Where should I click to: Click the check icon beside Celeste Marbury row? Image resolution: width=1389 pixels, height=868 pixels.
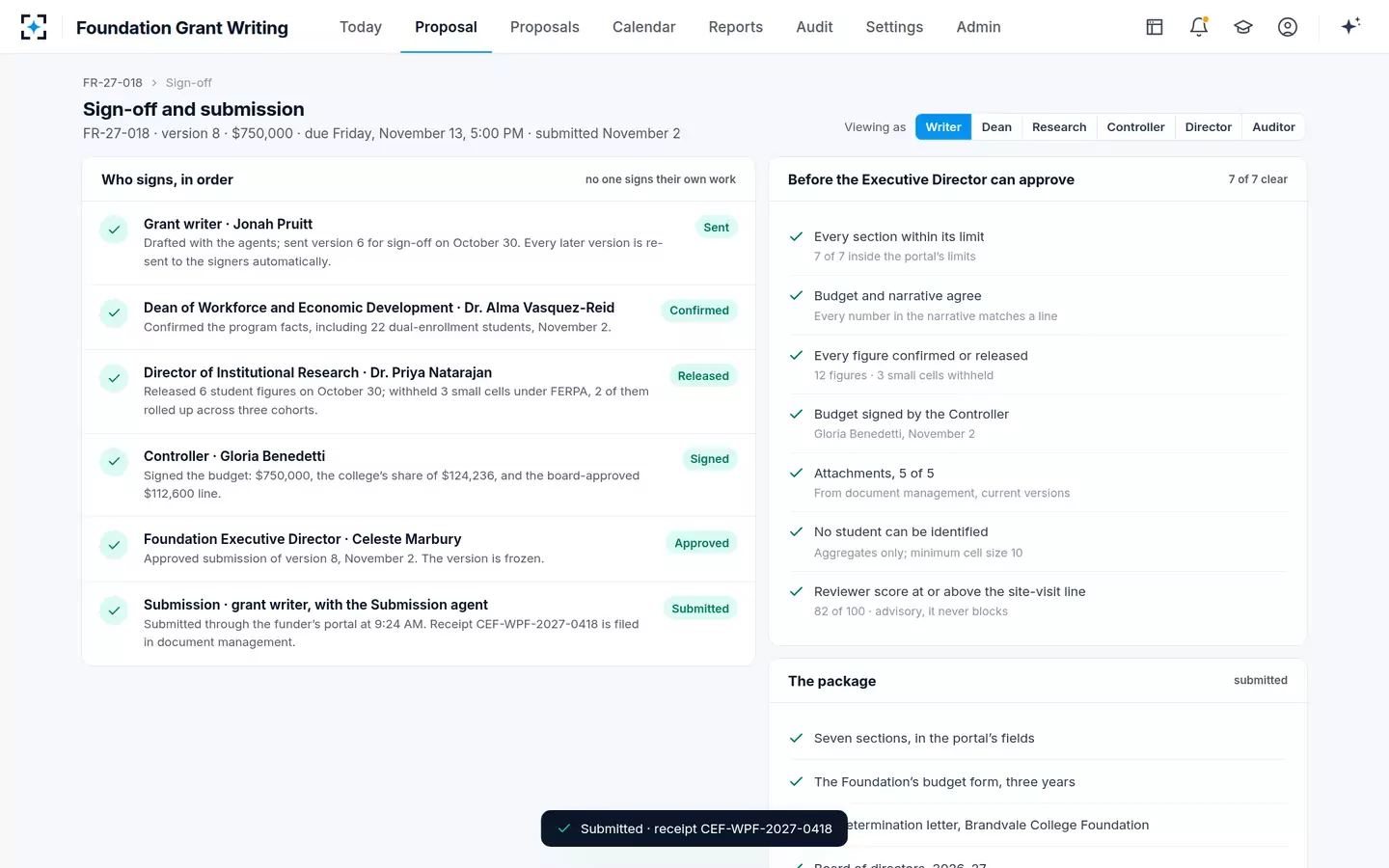[x=114, y=545]
